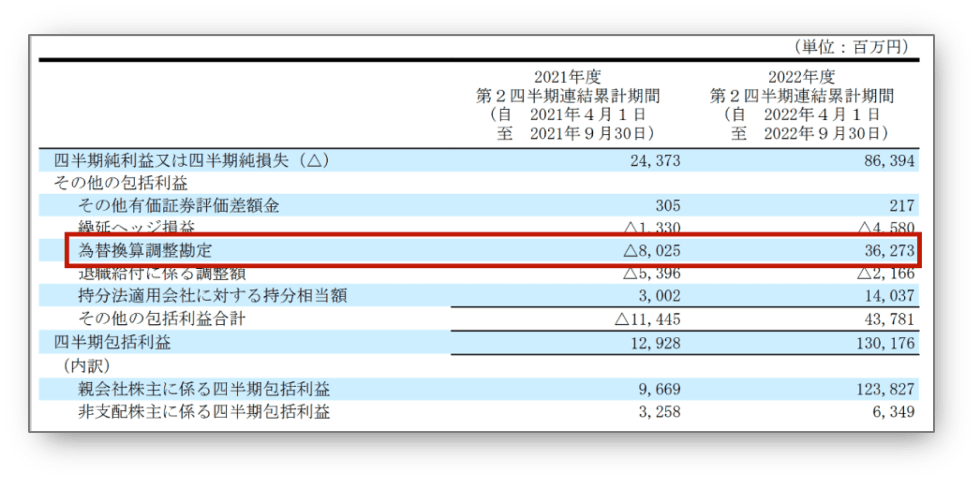This screenshot has width=978, height=482.
Task: Click the 為替換算調整勘定 row label
Action: 145,251
